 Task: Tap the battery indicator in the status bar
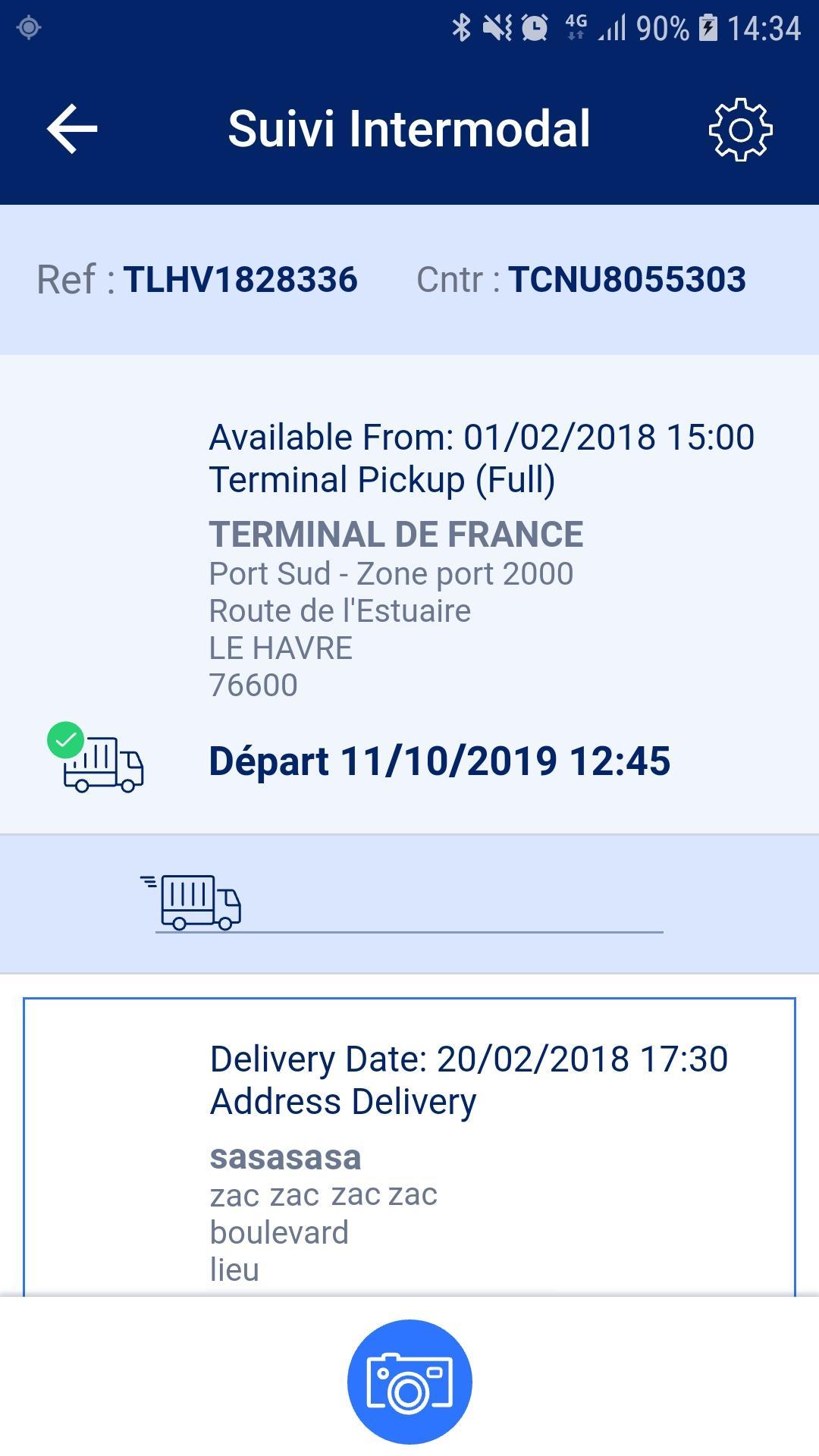[708, 28]
